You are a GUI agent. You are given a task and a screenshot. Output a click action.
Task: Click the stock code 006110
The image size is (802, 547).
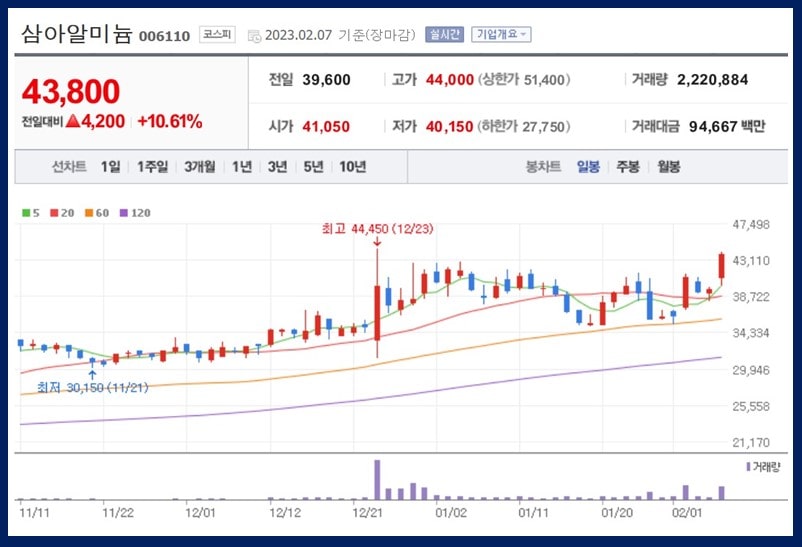164,36
